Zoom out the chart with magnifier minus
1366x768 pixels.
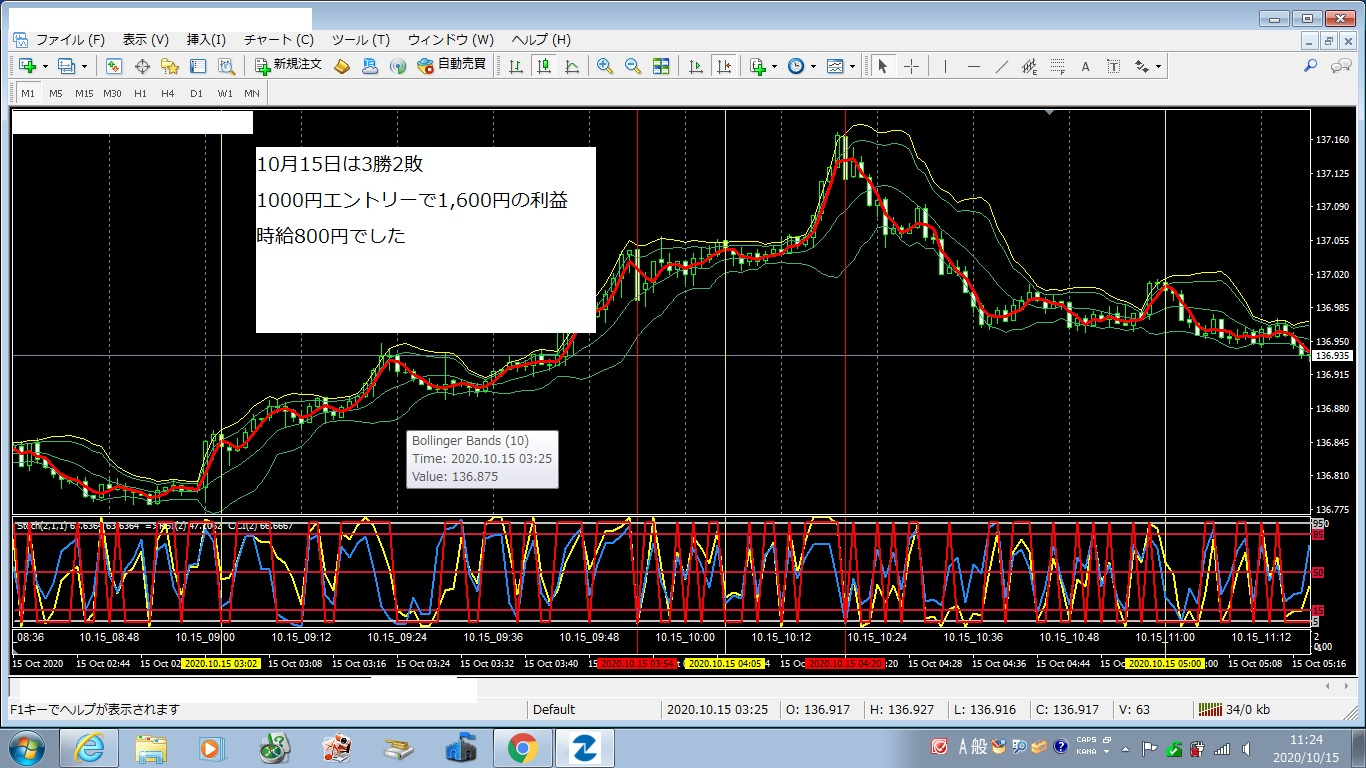pos(633,66)
